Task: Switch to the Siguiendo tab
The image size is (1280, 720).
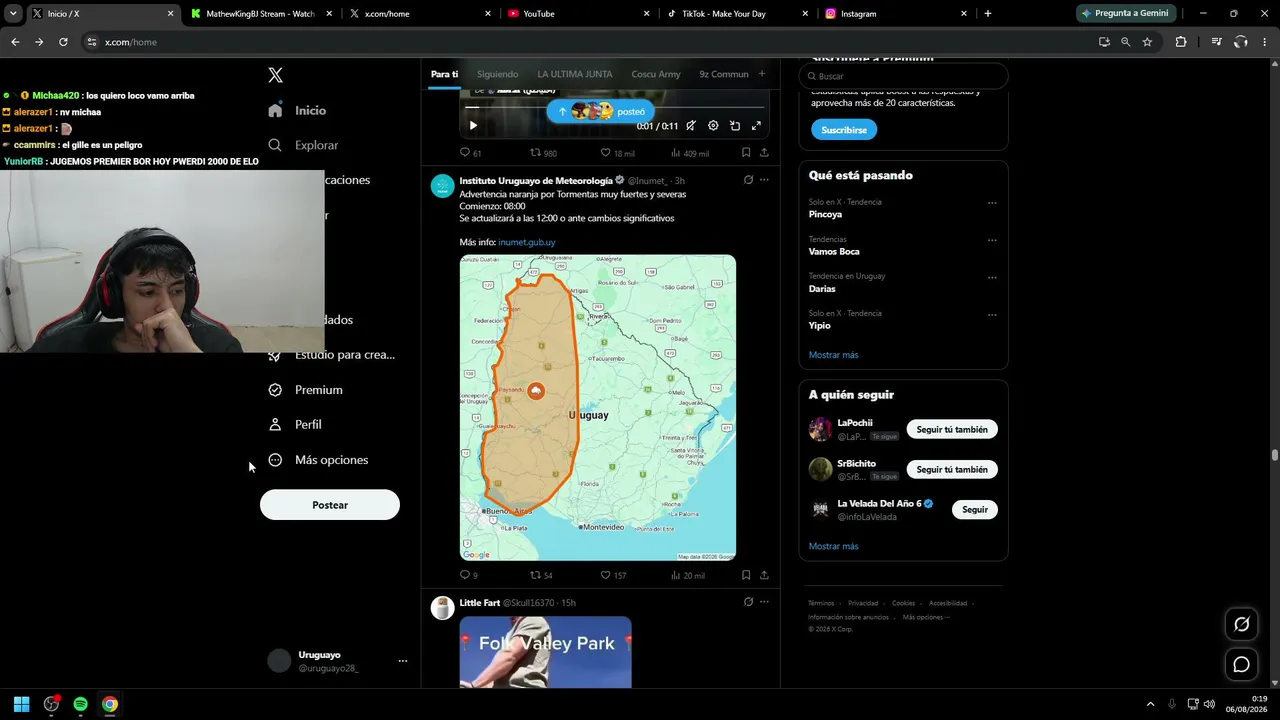Action: (x=497, y=74)
